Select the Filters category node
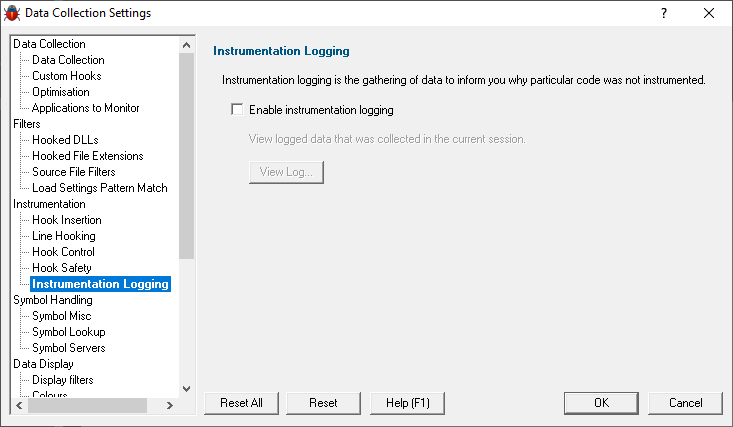This screenshot has width=733, height=427. [x=27, y=124]
